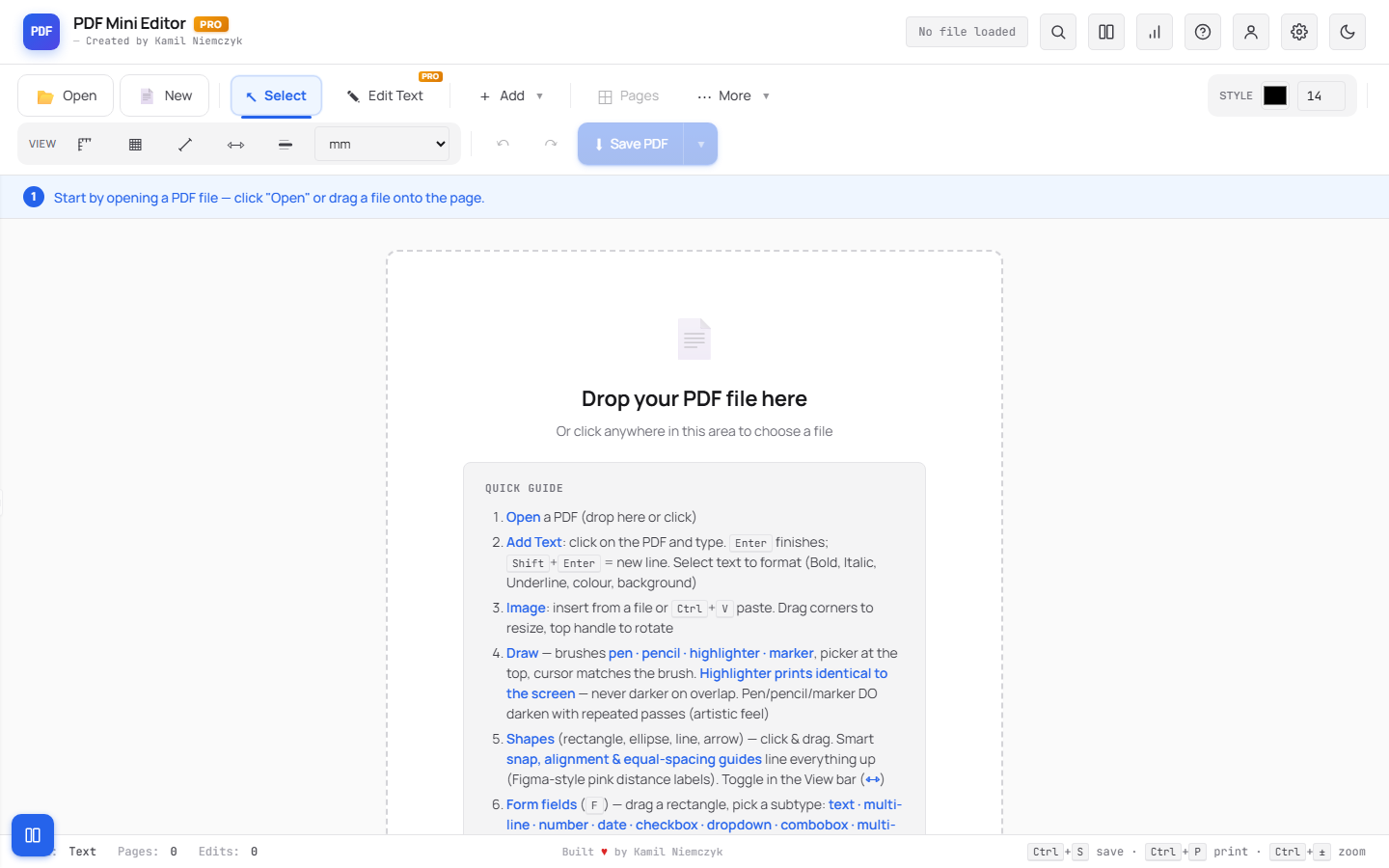Viewport: 1389px width, 868px height.
Task: Click the QUICK GUIDE heading
Action: [x=524, y=488]
